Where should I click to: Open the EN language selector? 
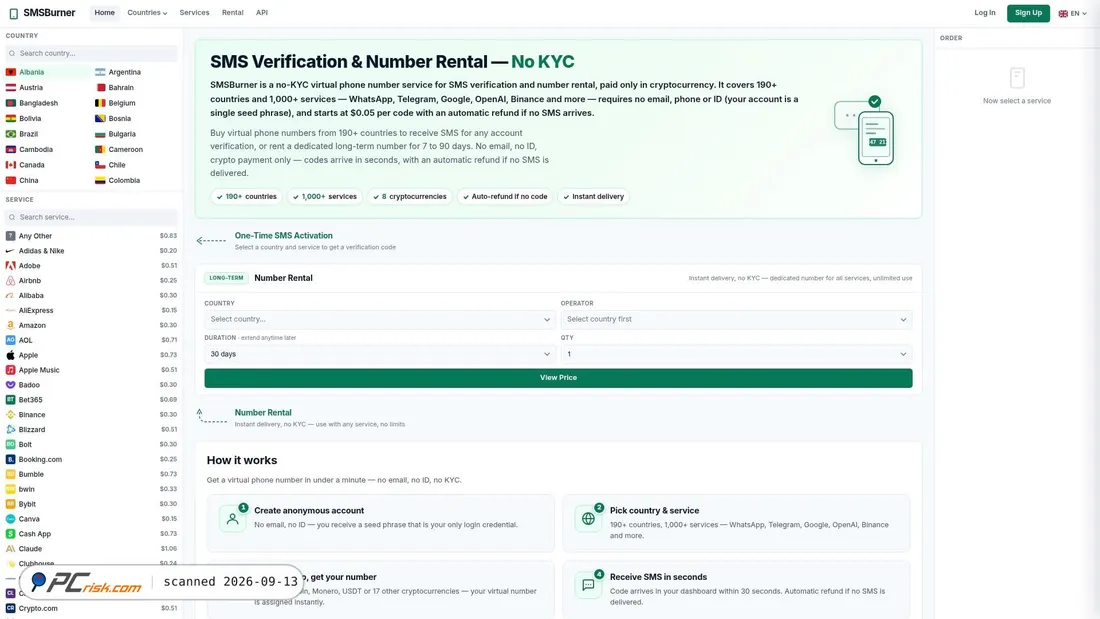tap(1072, 13)
